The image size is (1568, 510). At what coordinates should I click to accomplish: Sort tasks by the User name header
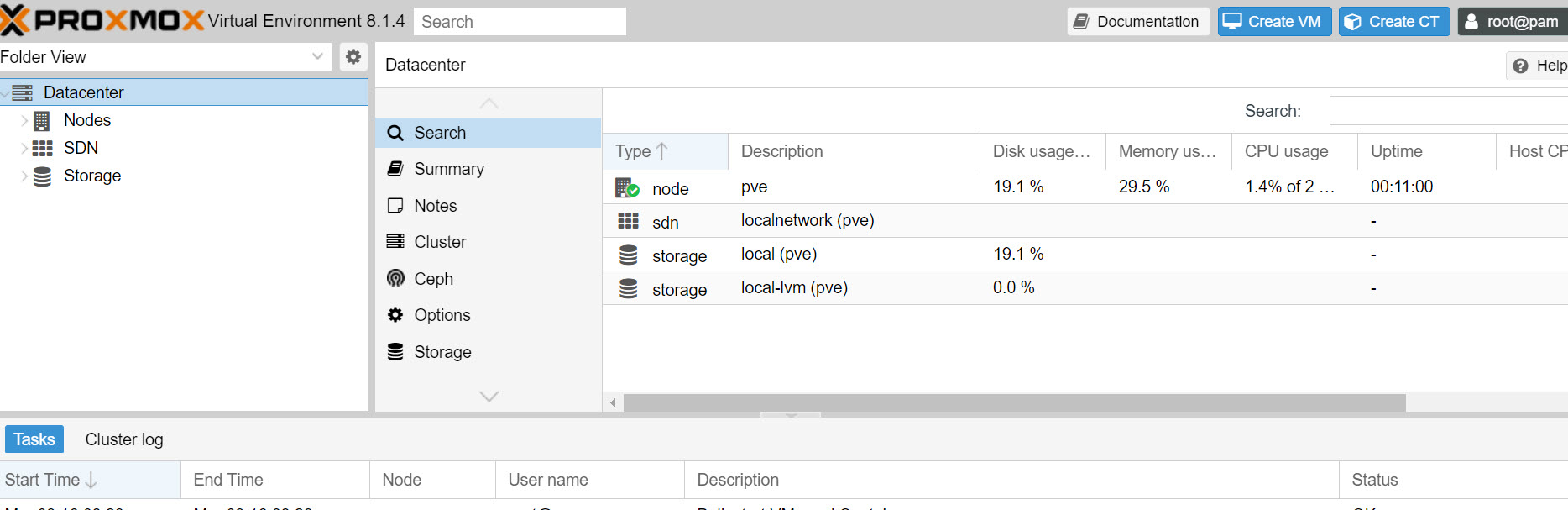pyautogui.click(x=590, y=480)
